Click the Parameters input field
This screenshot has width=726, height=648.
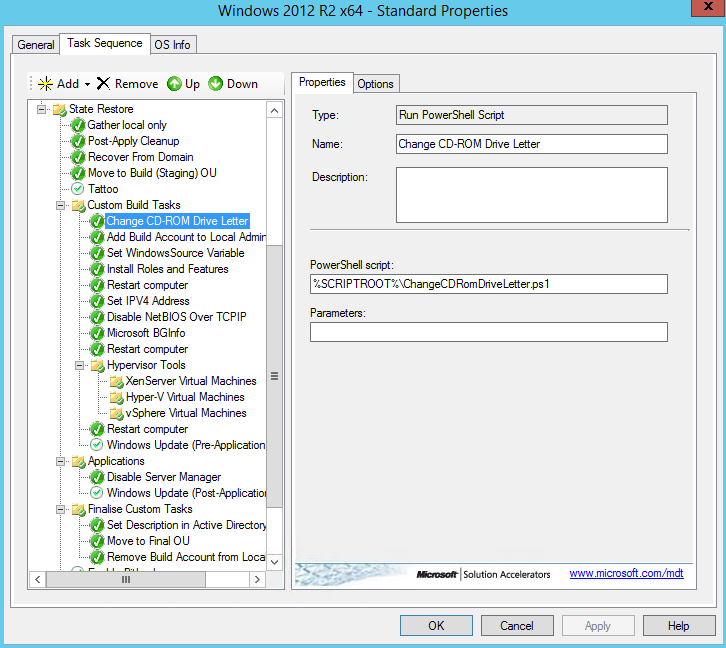point(488,332)
